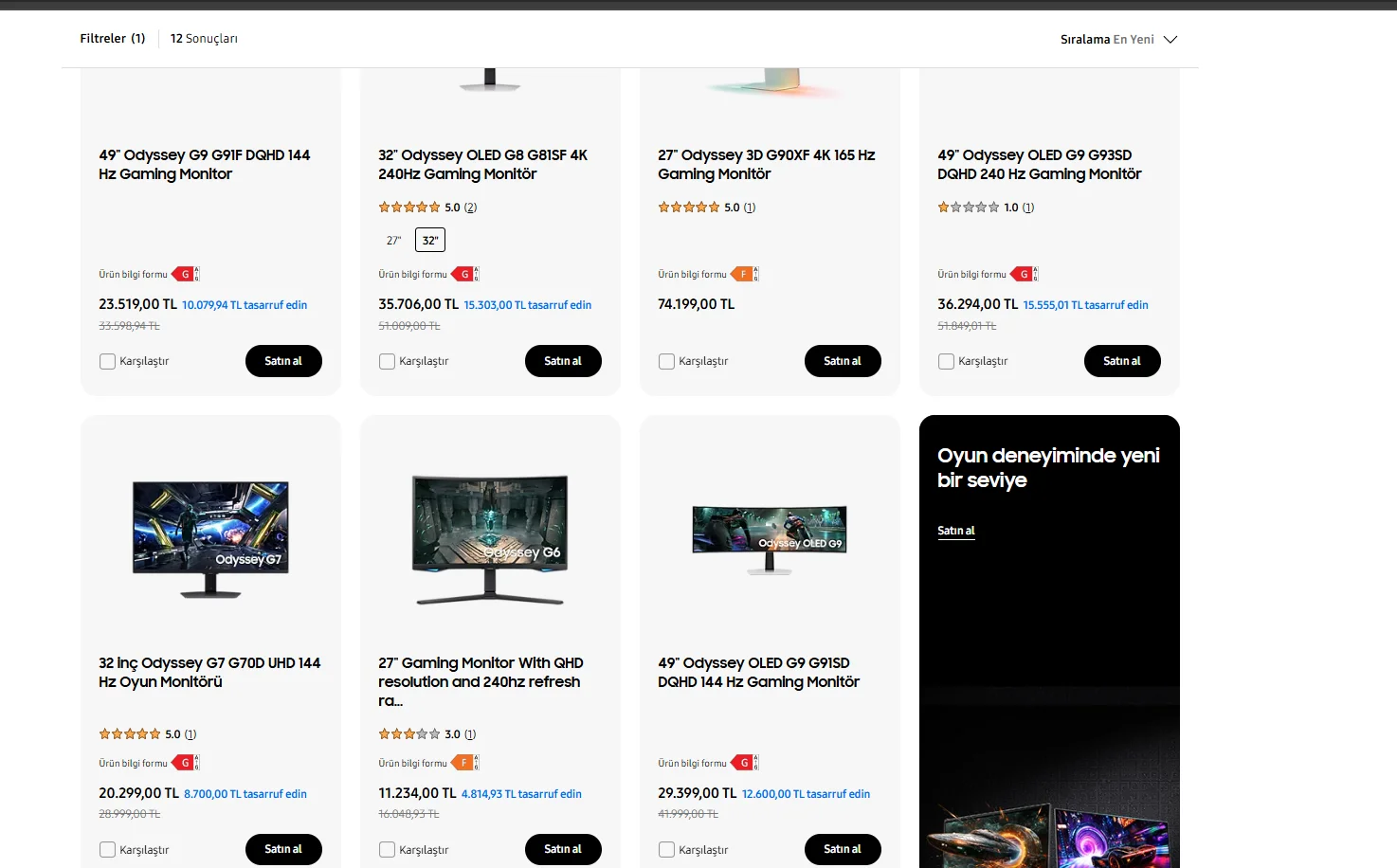Open the G energy label icon for Odyssey OLED G9 G93SD

pyautogui.click(x=1025, y=275)
